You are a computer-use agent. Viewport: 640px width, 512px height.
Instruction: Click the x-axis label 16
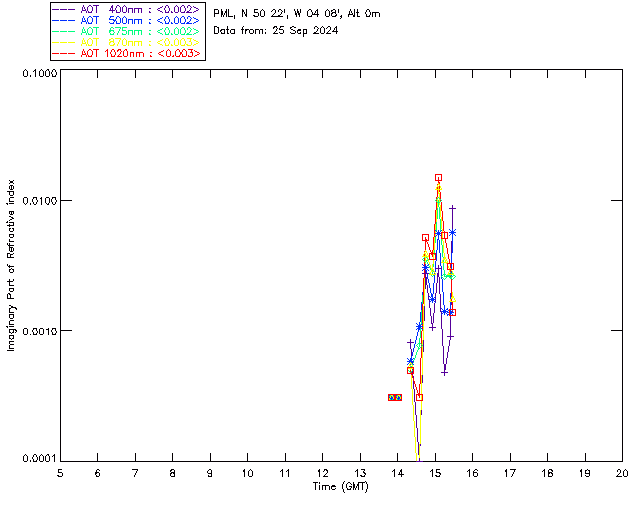(x=472, y=473)
